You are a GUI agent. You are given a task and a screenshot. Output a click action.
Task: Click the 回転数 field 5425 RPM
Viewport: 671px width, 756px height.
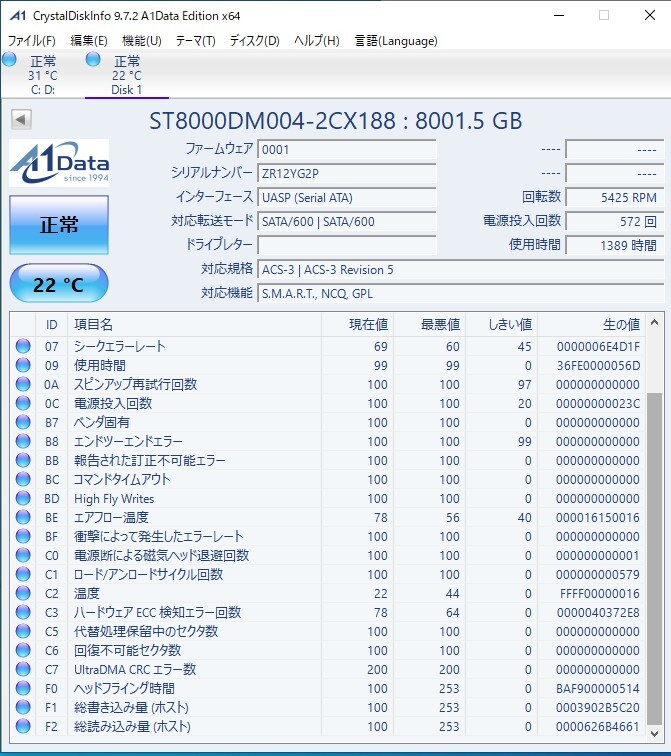coord(615,198)
